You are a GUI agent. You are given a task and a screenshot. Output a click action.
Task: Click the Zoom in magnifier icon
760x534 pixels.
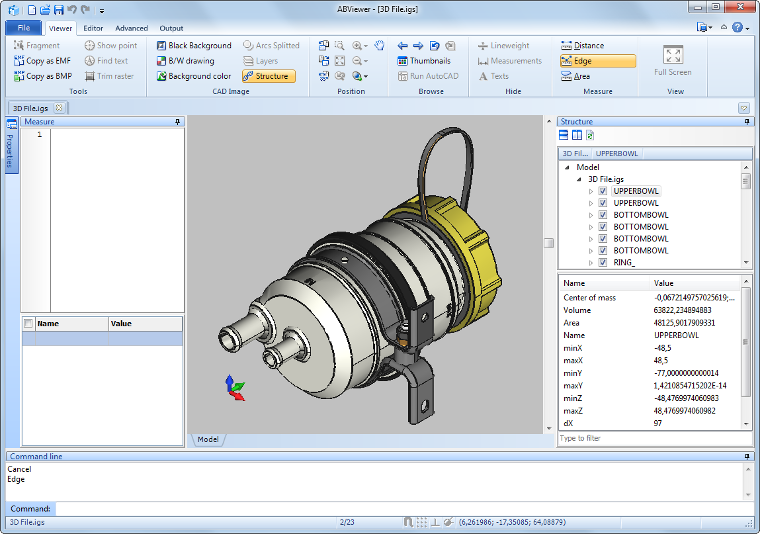pos(357,46)
